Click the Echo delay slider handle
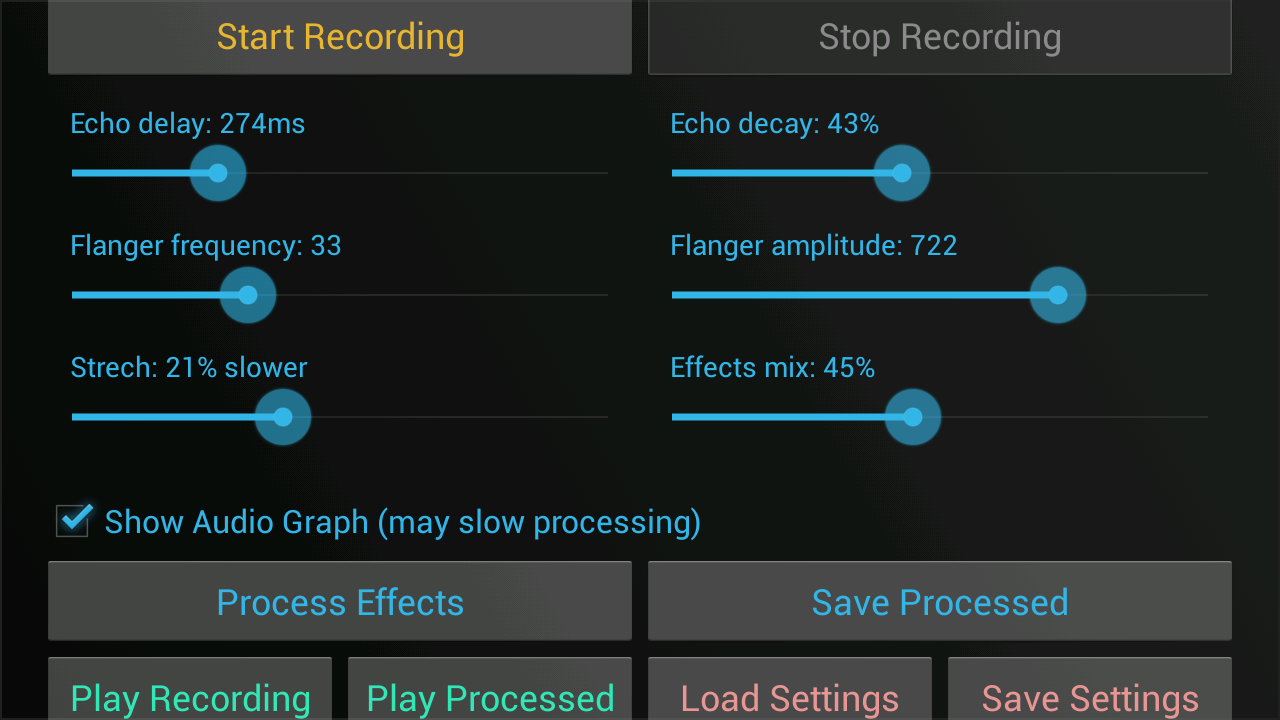Viewport: 1280px width, 720px height. point(218,173)
